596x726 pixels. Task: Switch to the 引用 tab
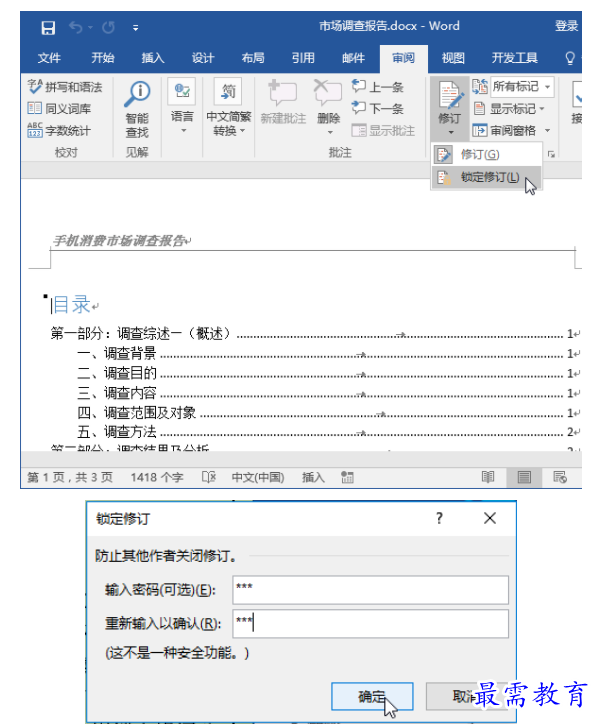click(303, 58)
